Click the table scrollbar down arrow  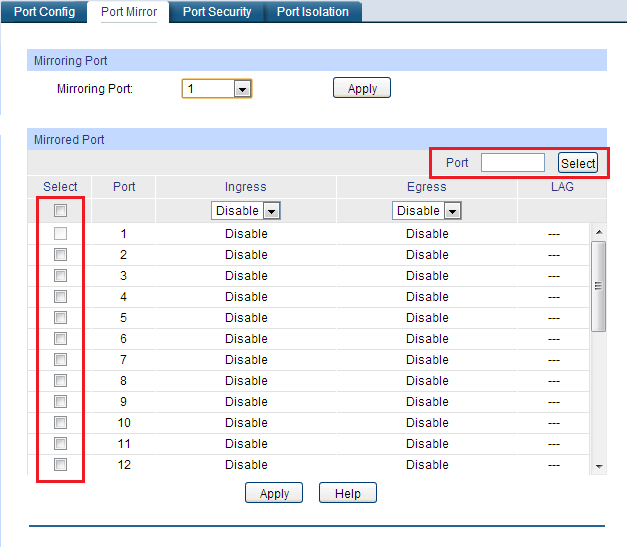pos(599,466)
